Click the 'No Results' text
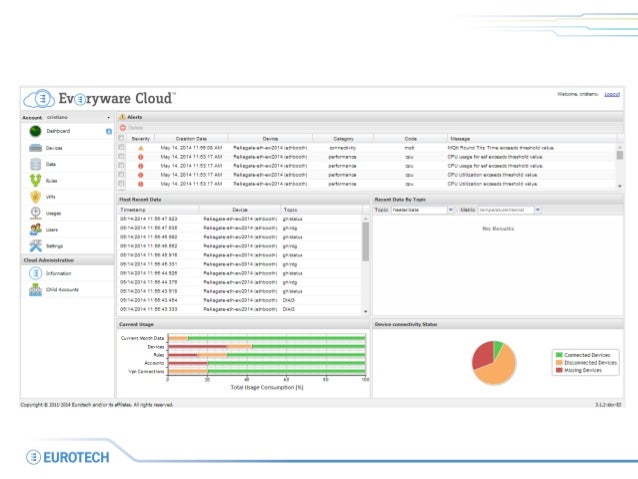 pos(498,229)
